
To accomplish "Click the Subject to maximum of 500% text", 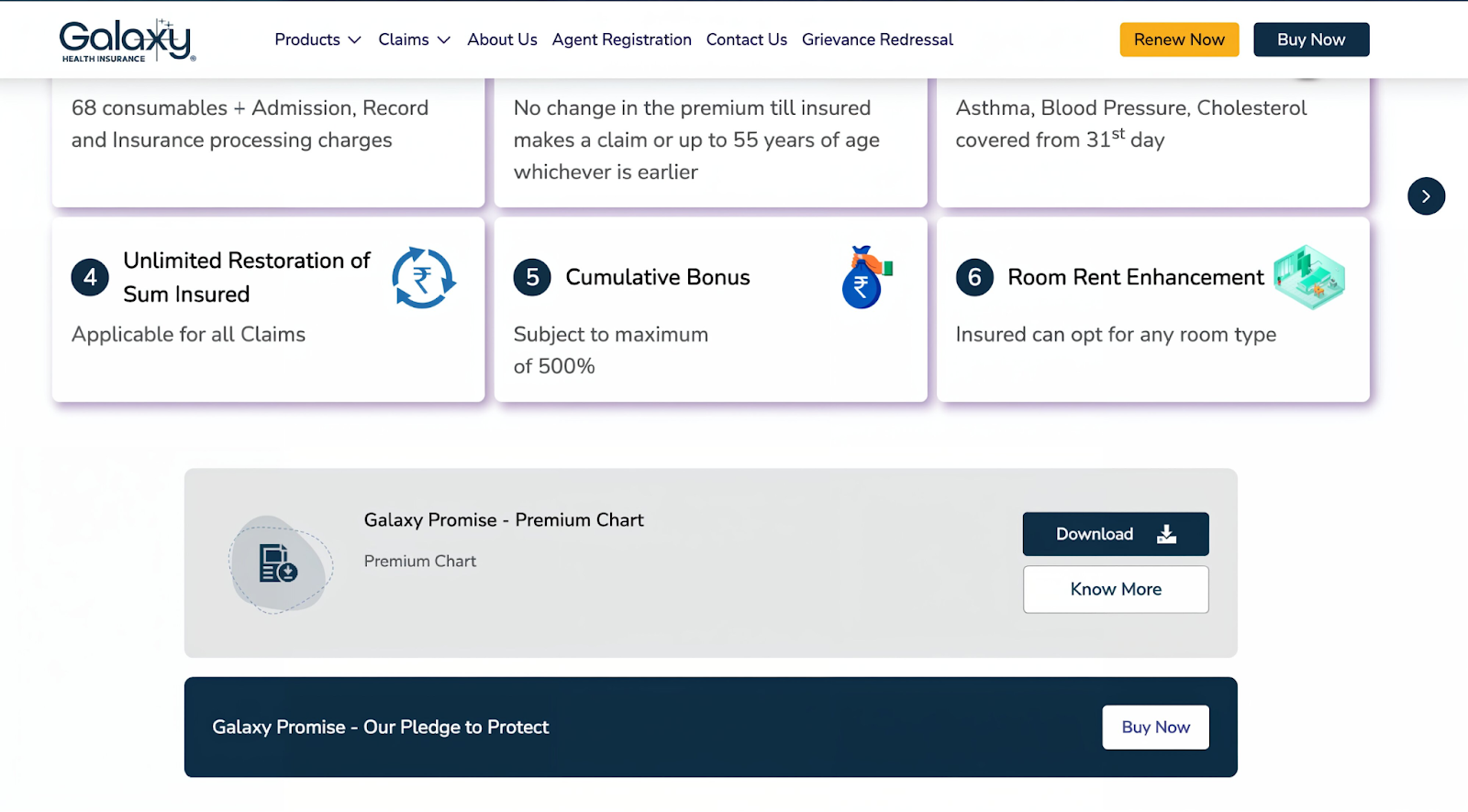I will coord(611,350).
